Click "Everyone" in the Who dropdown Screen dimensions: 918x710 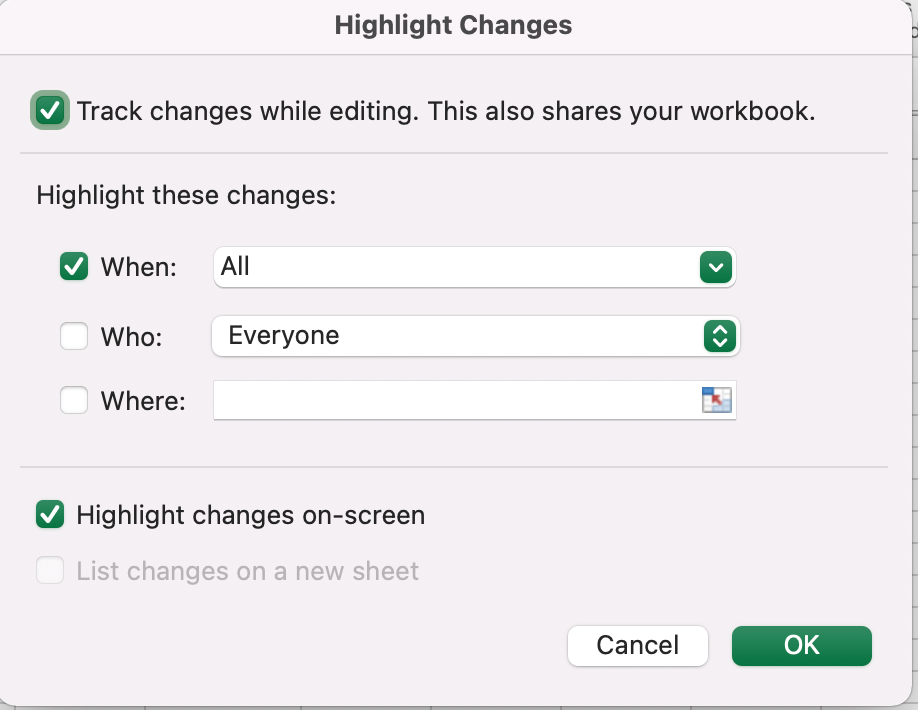[284, 336]
